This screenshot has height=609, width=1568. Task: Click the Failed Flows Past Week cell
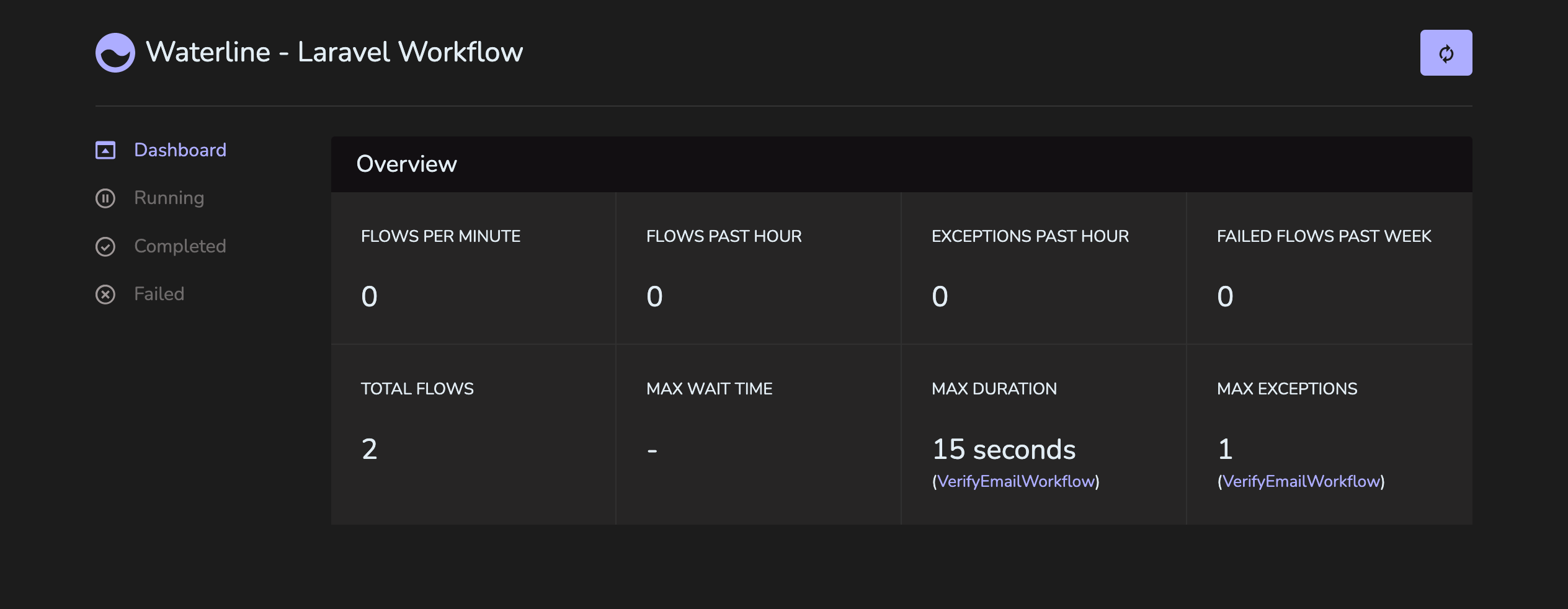[x=1329, y=267]
